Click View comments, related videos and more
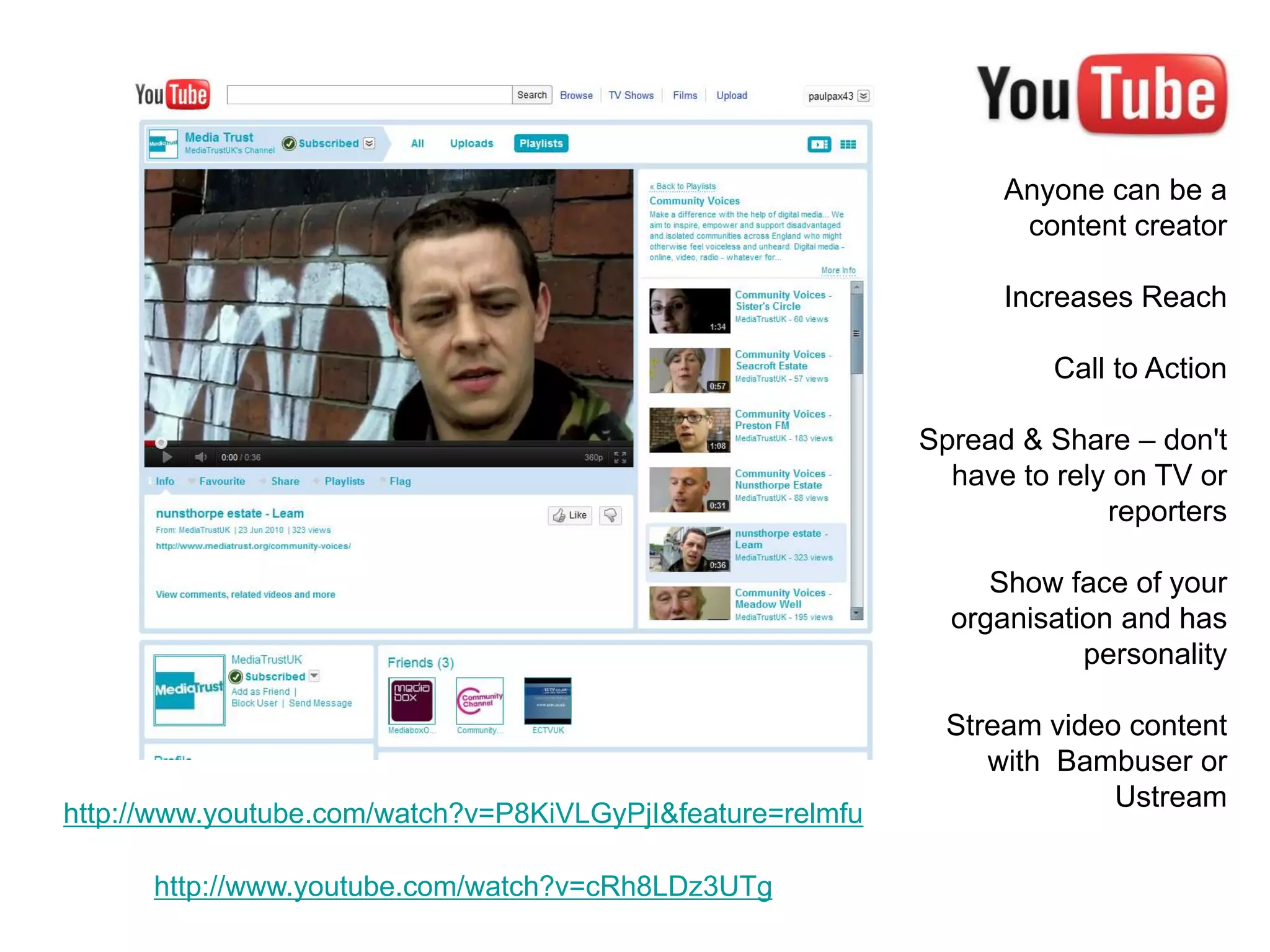This screenshot has width=1270, height=952. (x=246, y=594)
